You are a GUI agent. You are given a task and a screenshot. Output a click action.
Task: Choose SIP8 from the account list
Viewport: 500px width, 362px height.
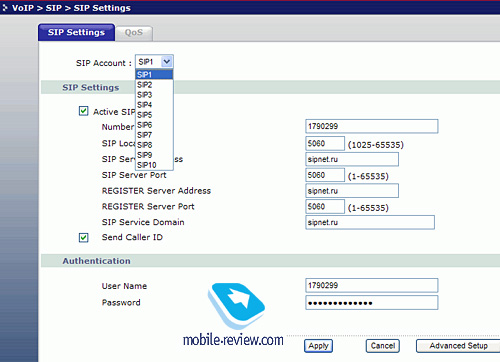[154, 145]
